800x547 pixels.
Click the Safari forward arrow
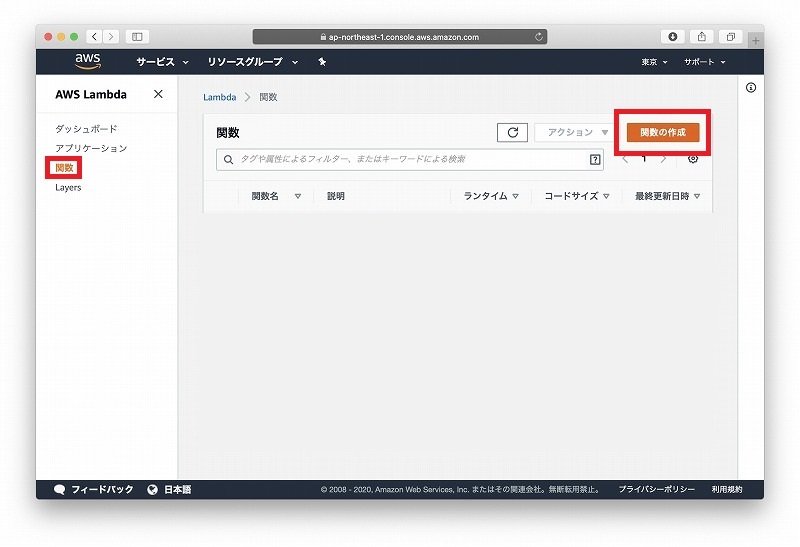tap(111, 37)
